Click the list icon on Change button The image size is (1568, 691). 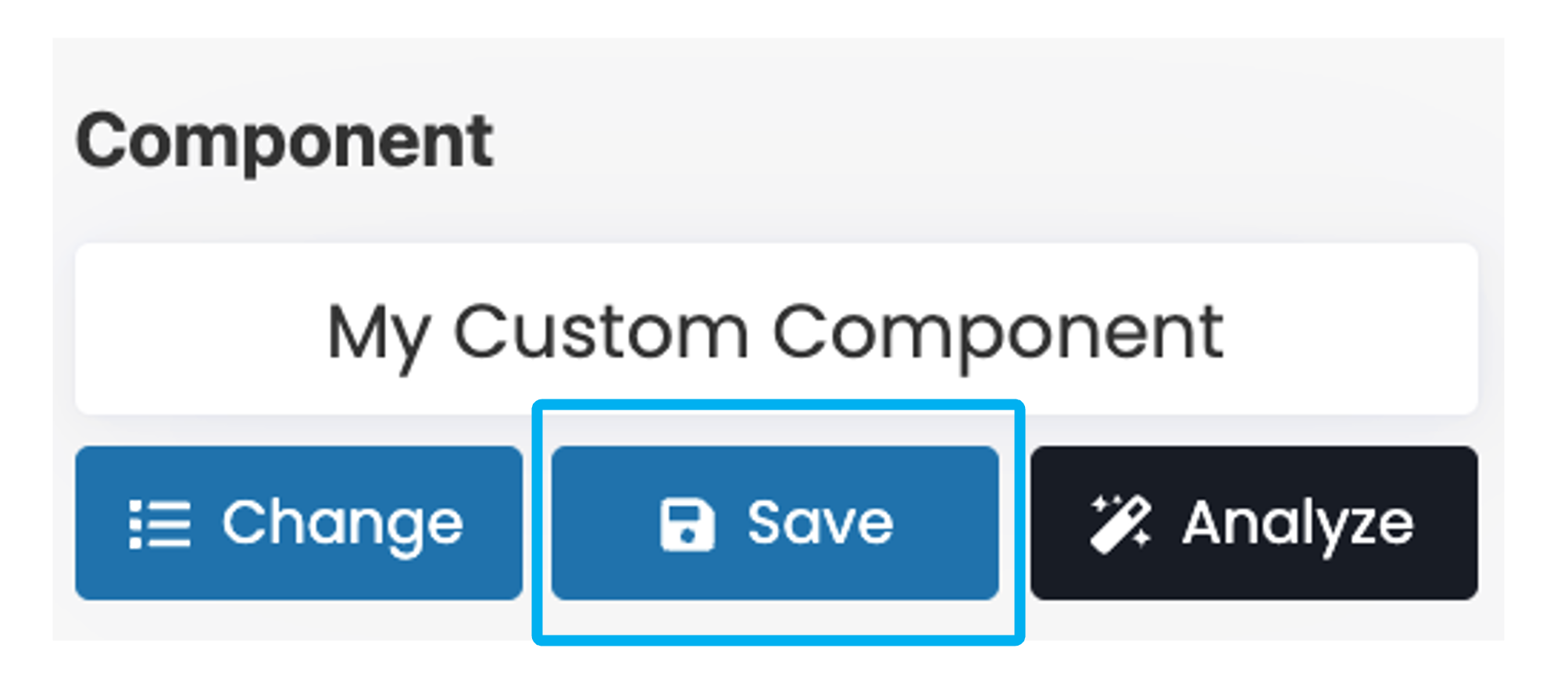[x=159, y=524]
